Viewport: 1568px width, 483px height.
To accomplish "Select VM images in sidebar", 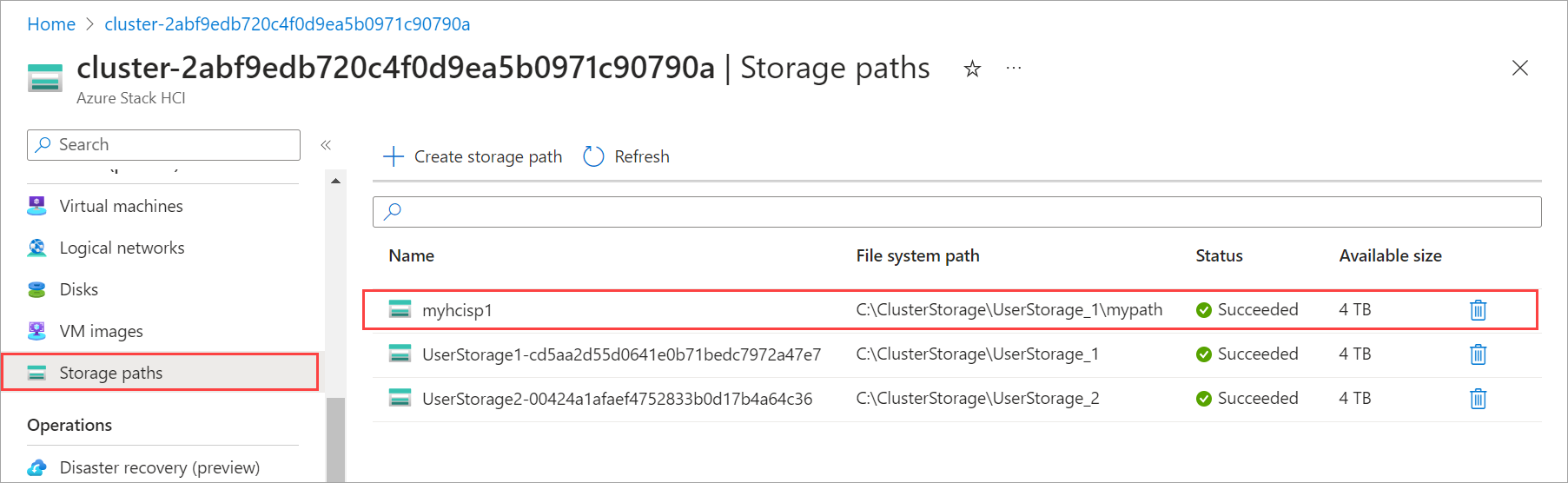I will (101, 331).
